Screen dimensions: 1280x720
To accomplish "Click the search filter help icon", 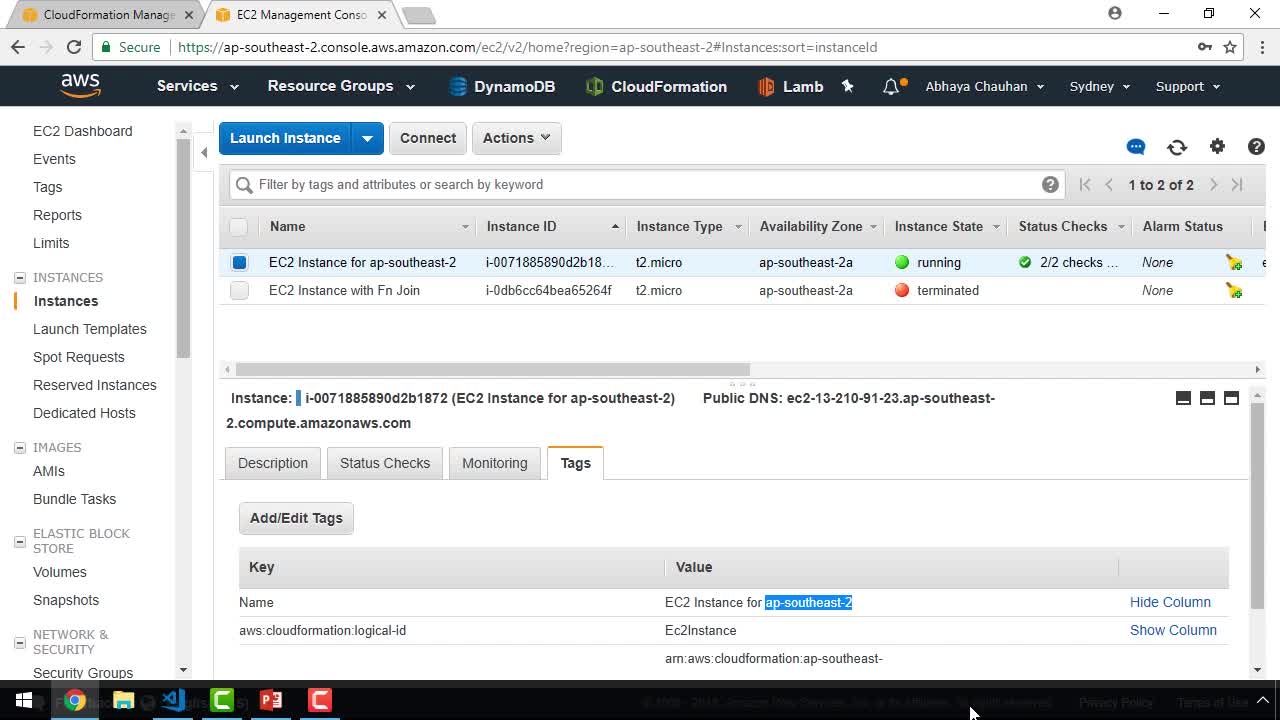I will click(1050, 184).
